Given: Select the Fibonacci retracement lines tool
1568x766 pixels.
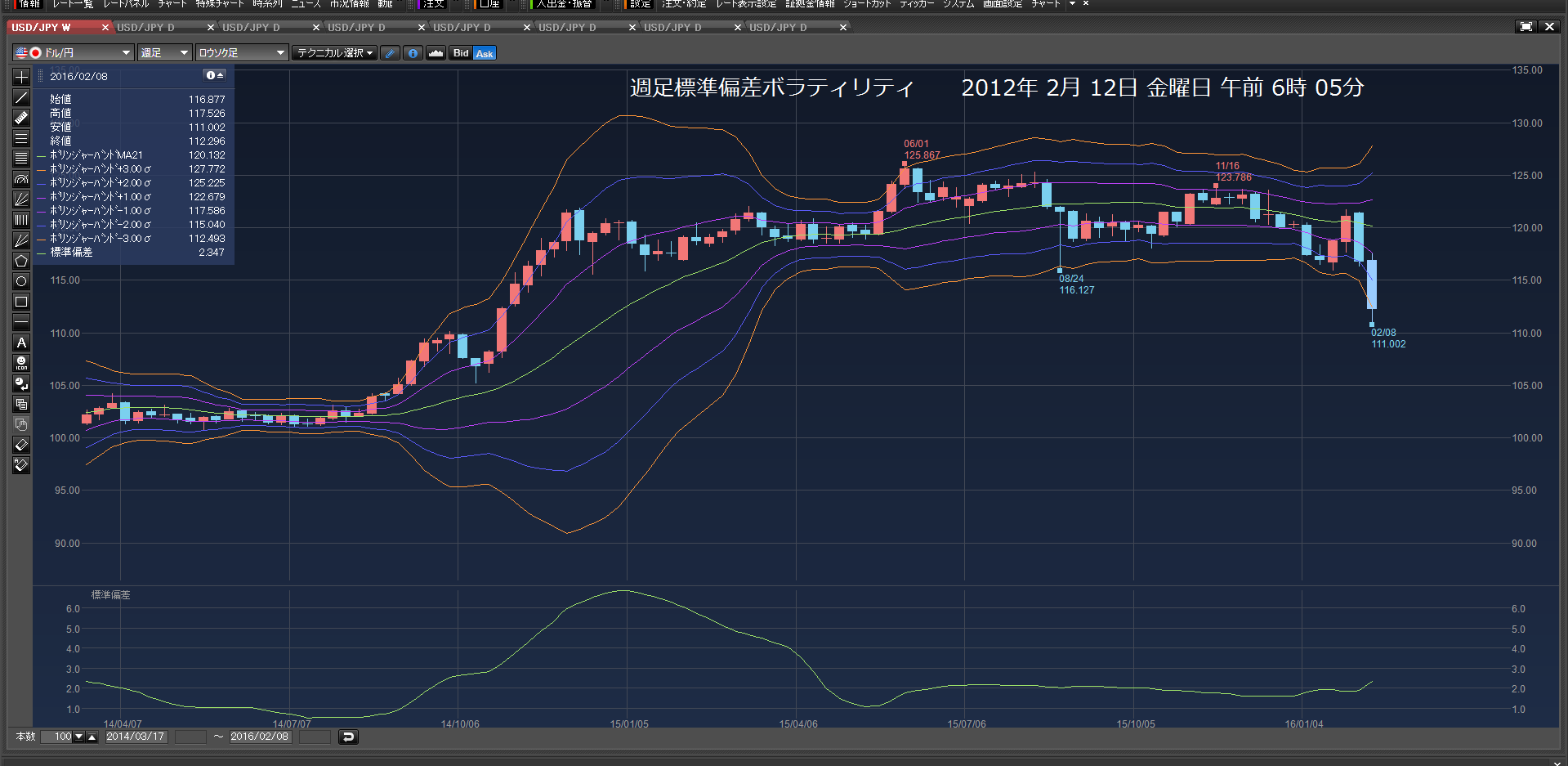Looking at the screenshot, I should pos(21,159).
